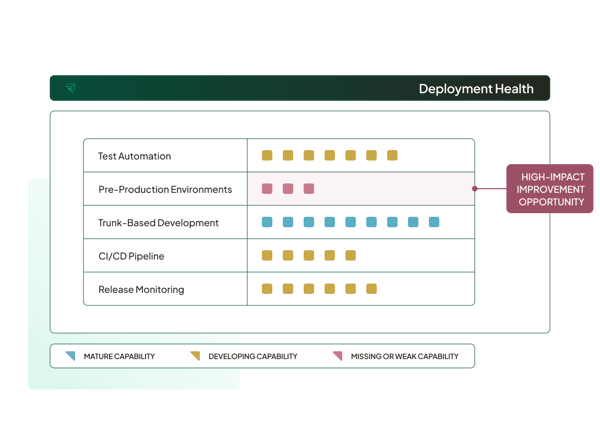Viewport: 600px width, 443px height.
Task: Click last blue square in Trunk-Based Development row
Action: [434, 222]
